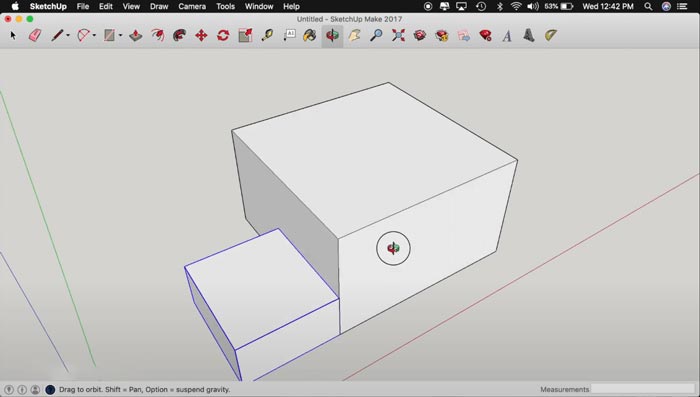The height and width of the screenshot is (397, 700).
Task: Click the Measurements input box
Action: tap(643, 389)
